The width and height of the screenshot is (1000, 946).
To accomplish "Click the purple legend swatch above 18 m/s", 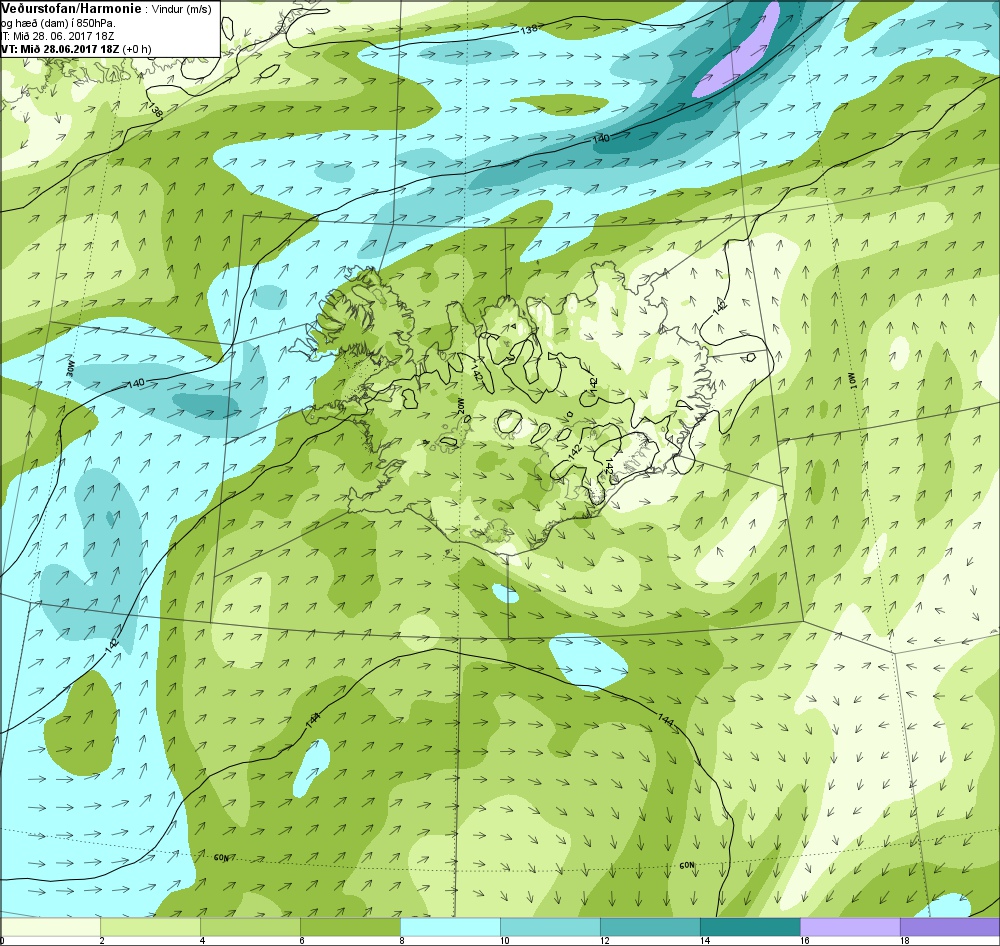I will point(950,926).
